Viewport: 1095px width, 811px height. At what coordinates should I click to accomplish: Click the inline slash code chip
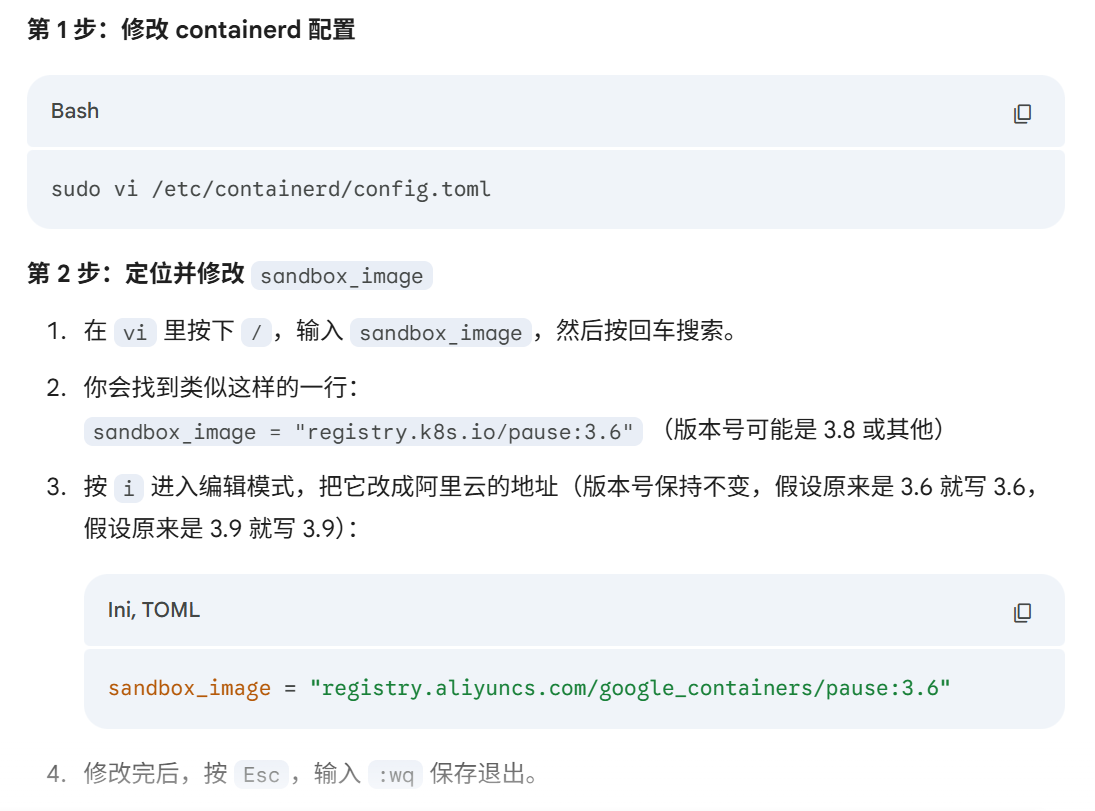(256, 333)
